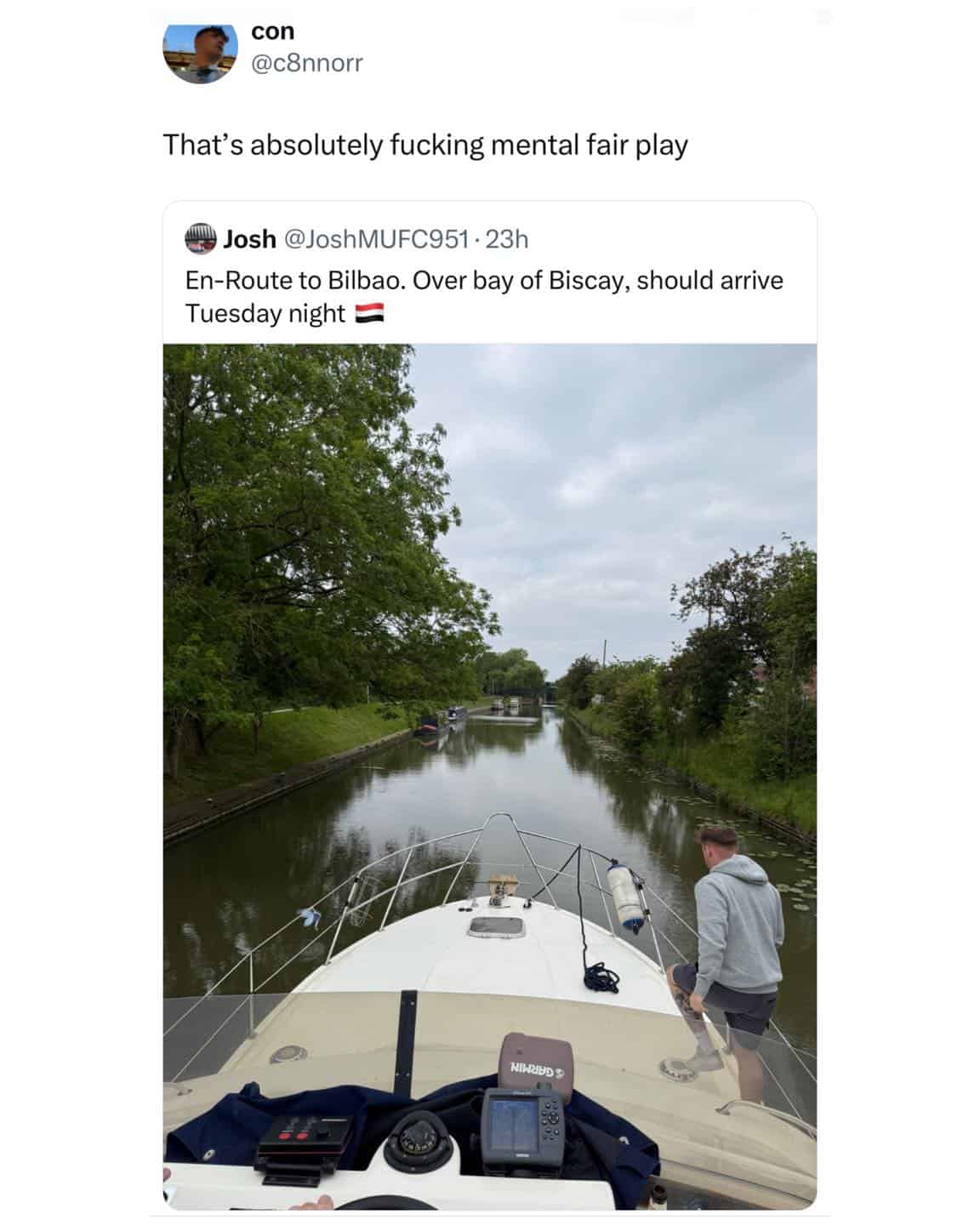This screenshot has width=980, height=1225.
Task: Open the display name 'con'
Action: [x=273, y=31]
